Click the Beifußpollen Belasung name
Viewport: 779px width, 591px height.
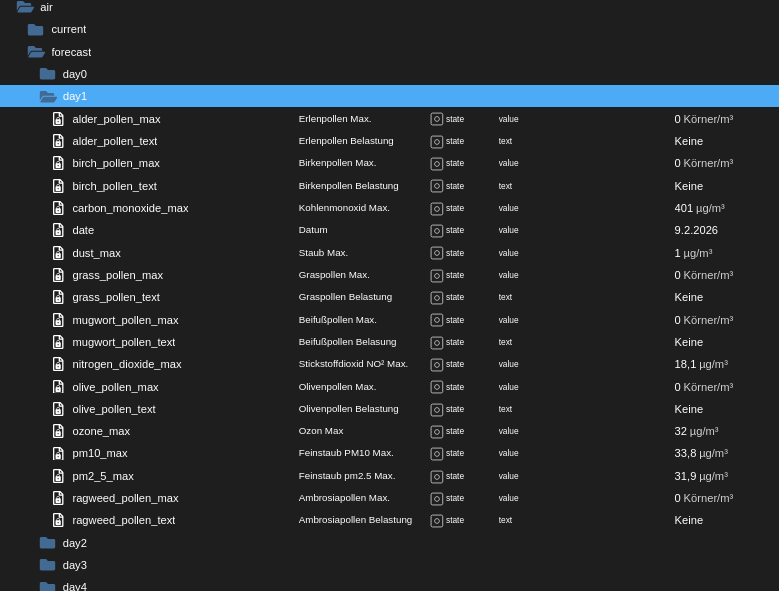click(x=347, y=342)
